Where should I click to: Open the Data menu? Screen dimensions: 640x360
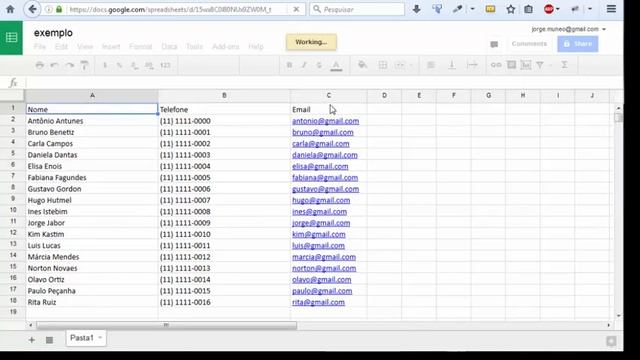pos(169,47)
